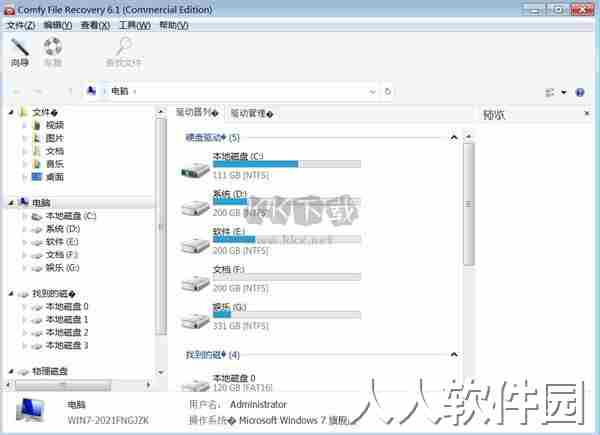The height and width of the screenshot is (435, 600).
Task: Click the computer icon in status bar
Action: 31,410
